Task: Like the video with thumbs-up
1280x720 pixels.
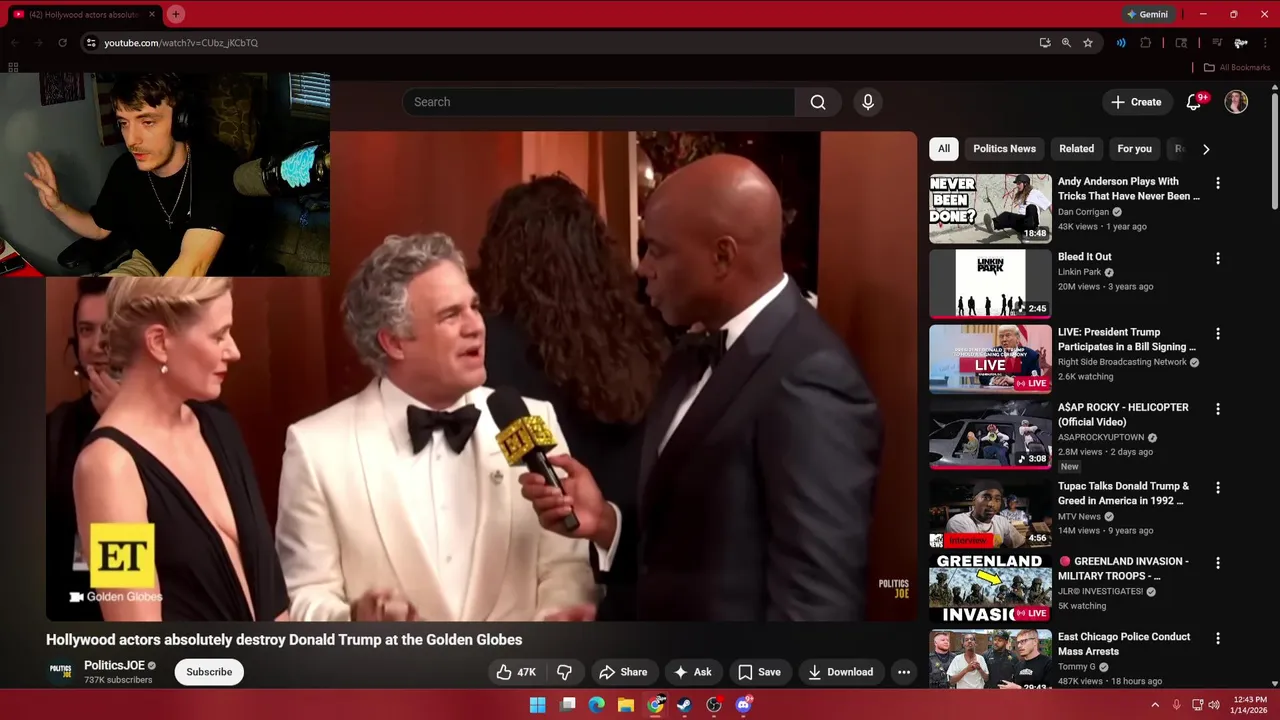Action: tap(516, 672)
